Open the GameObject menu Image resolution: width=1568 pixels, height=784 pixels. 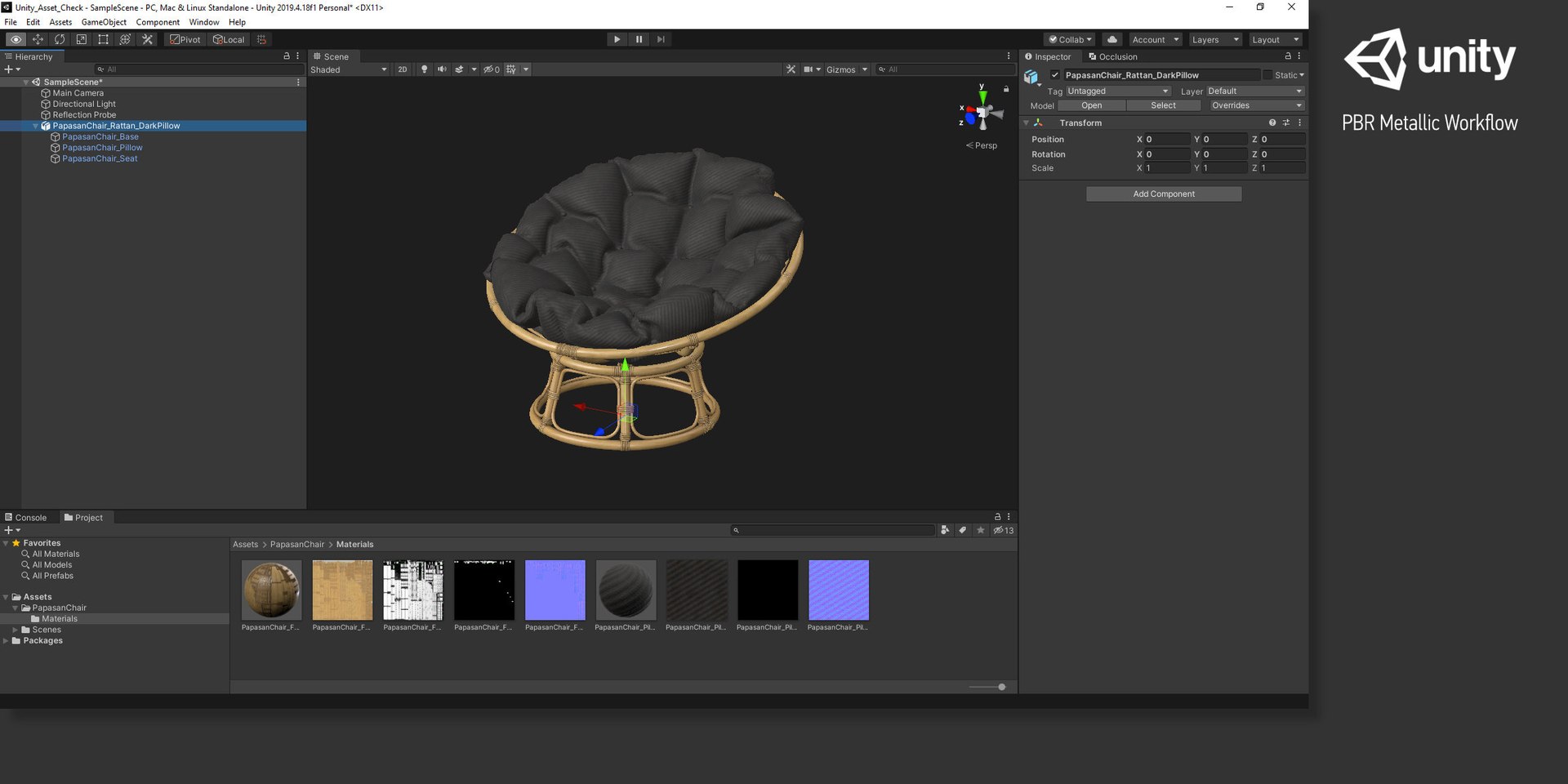104,22
